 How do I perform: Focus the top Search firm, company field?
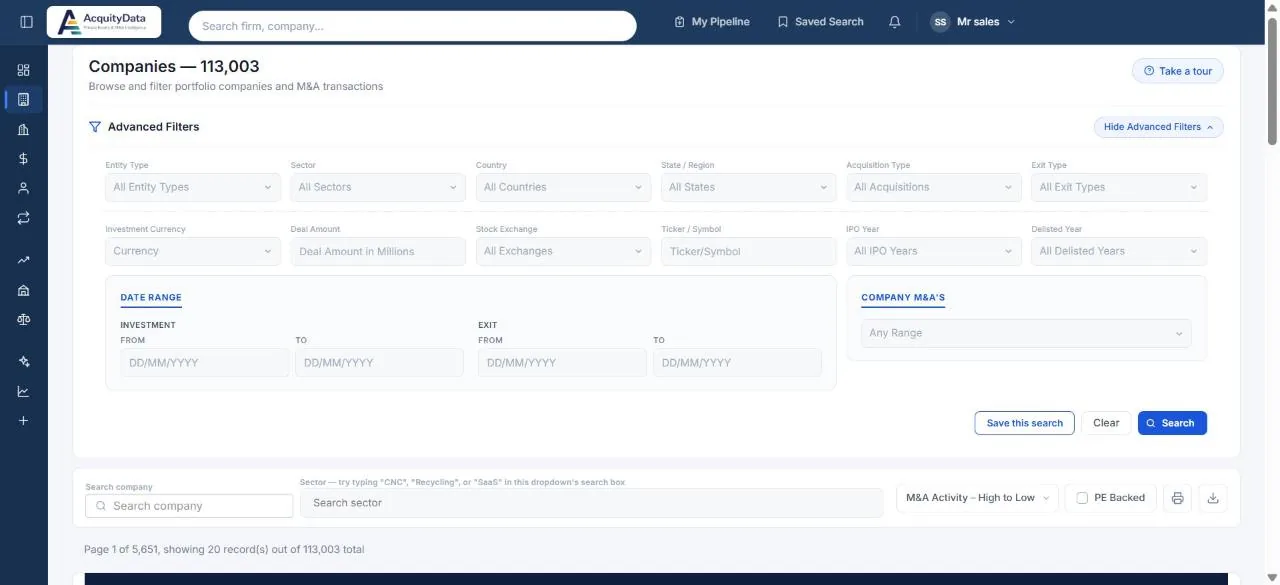click(412, 26)
